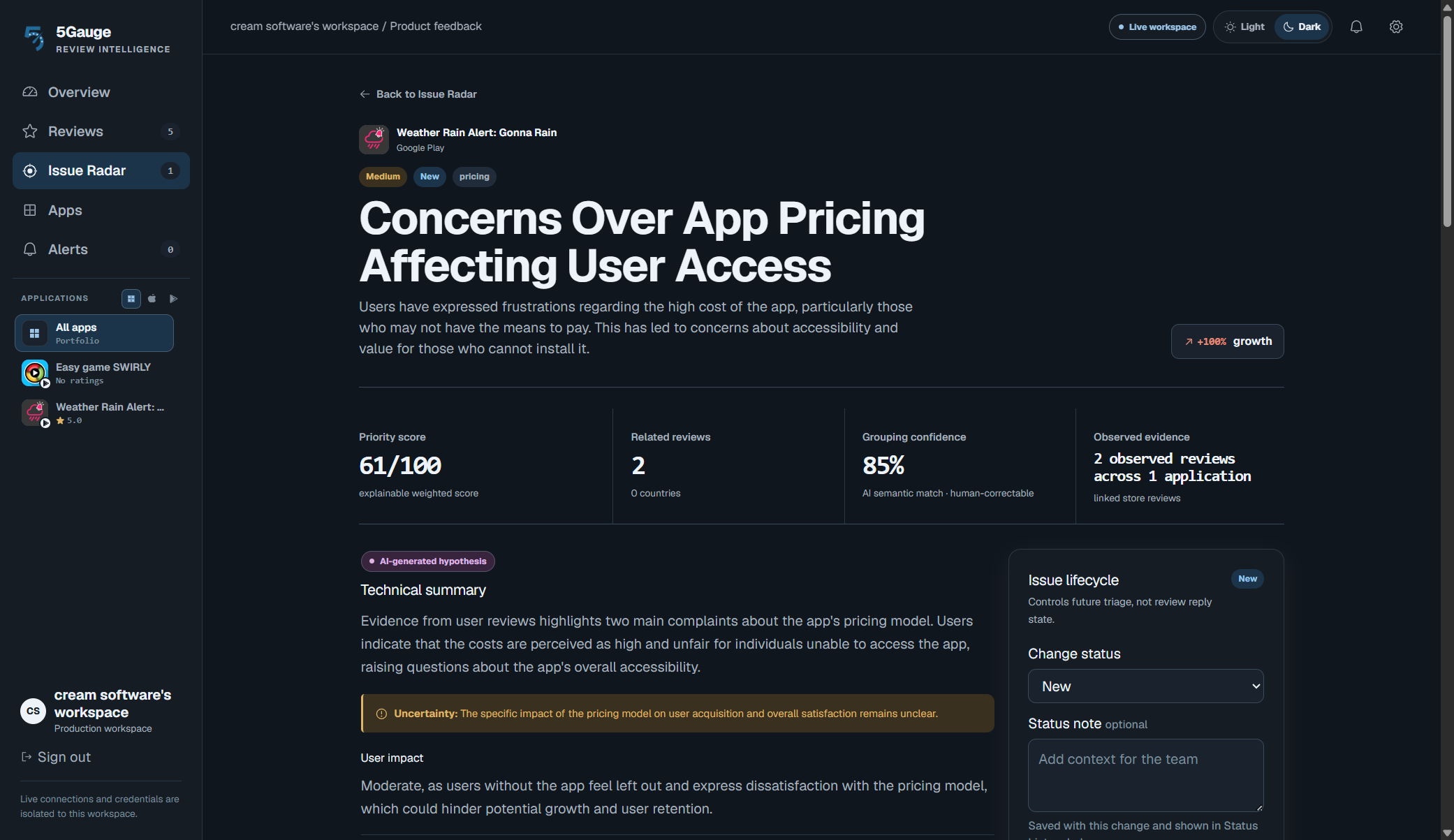Switch to Dark theme
Screen dimensions: 1454x840
tap(1302, 27)
